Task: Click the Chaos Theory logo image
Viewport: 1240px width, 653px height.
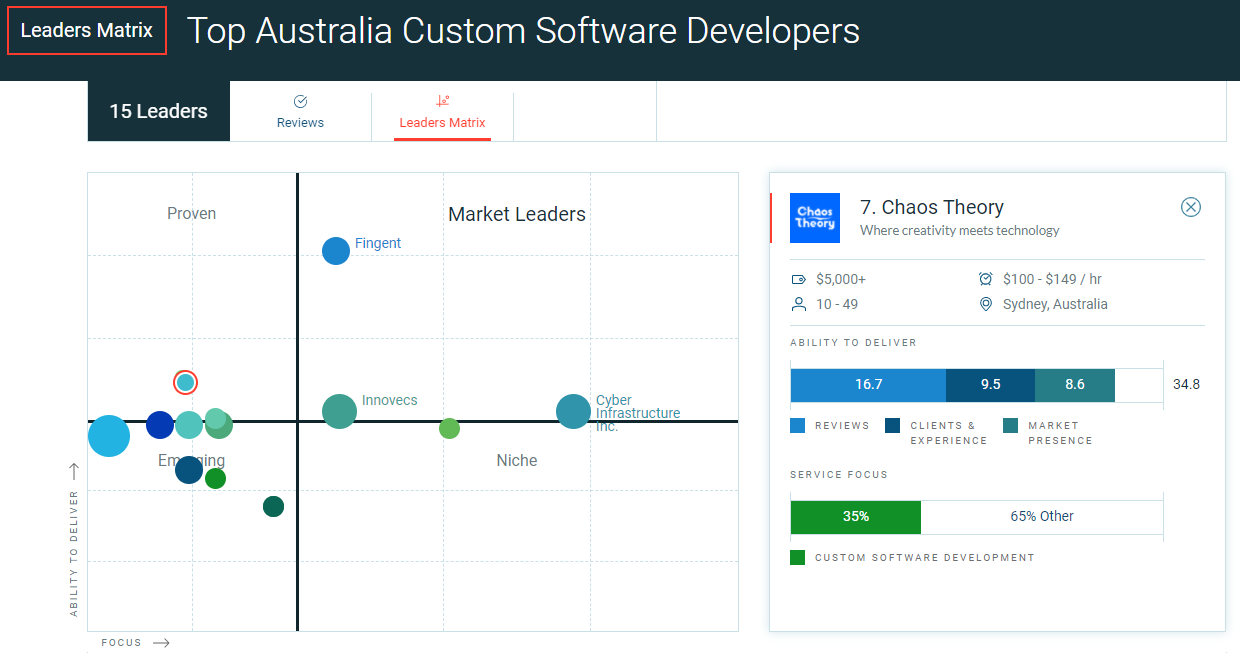Action: (815, 218)
